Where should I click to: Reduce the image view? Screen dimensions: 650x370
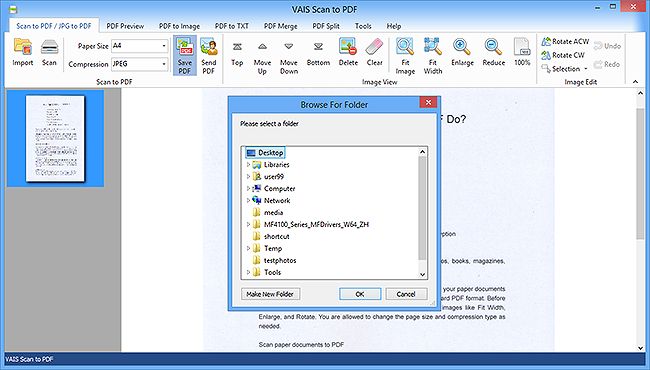(494, 52)
